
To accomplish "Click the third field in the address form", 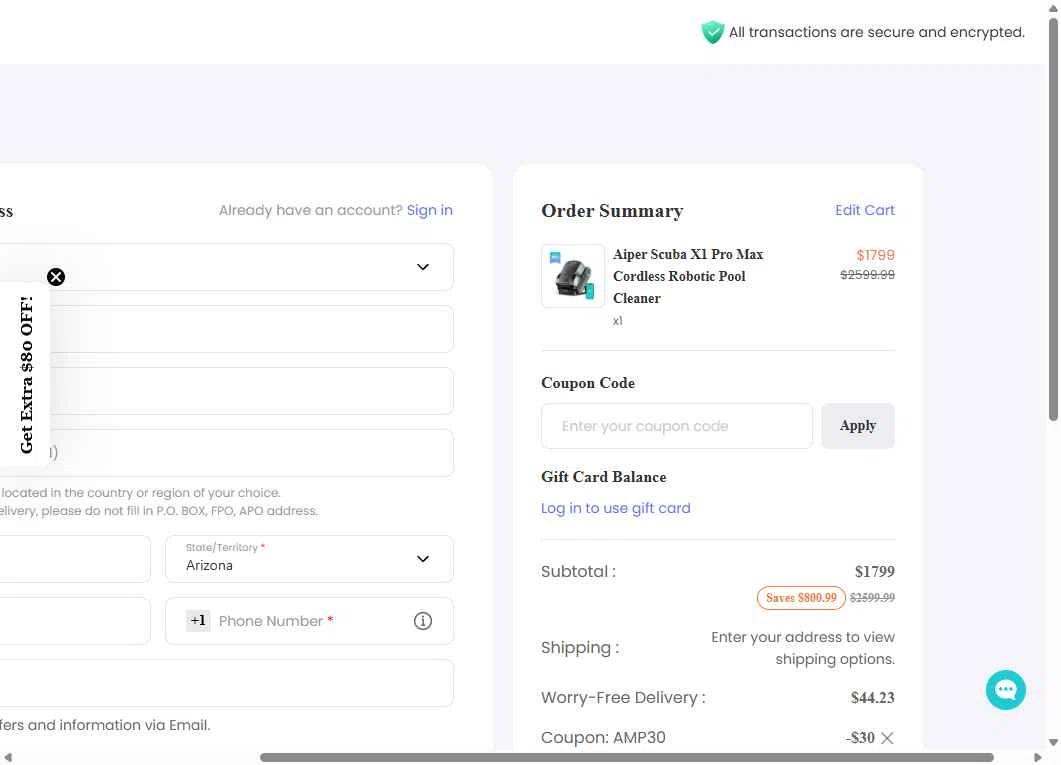I will (x=227, y=391).
